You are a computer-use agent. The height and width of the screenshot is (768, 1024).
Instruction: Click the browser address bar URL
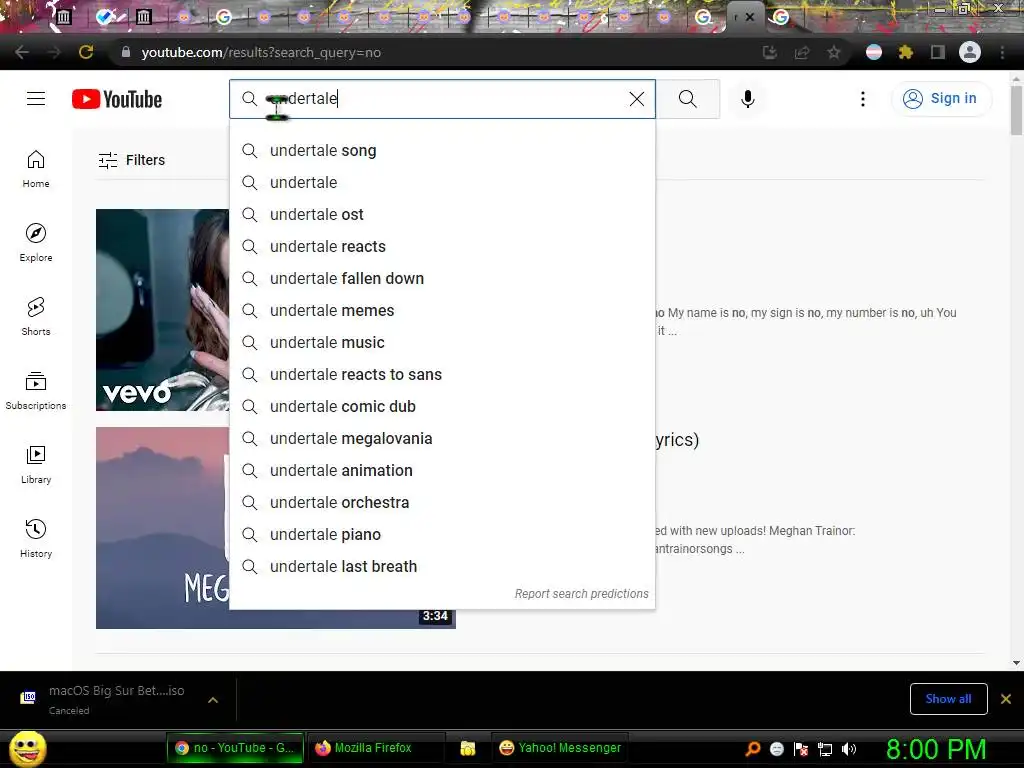[261, 52]
